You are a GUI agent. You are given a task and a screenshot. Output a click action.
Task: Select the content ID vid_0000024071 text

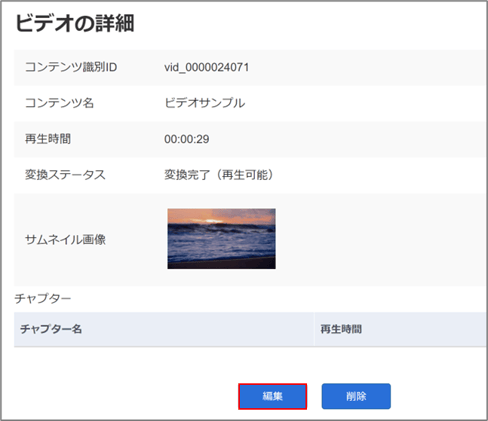click(207, 67)
